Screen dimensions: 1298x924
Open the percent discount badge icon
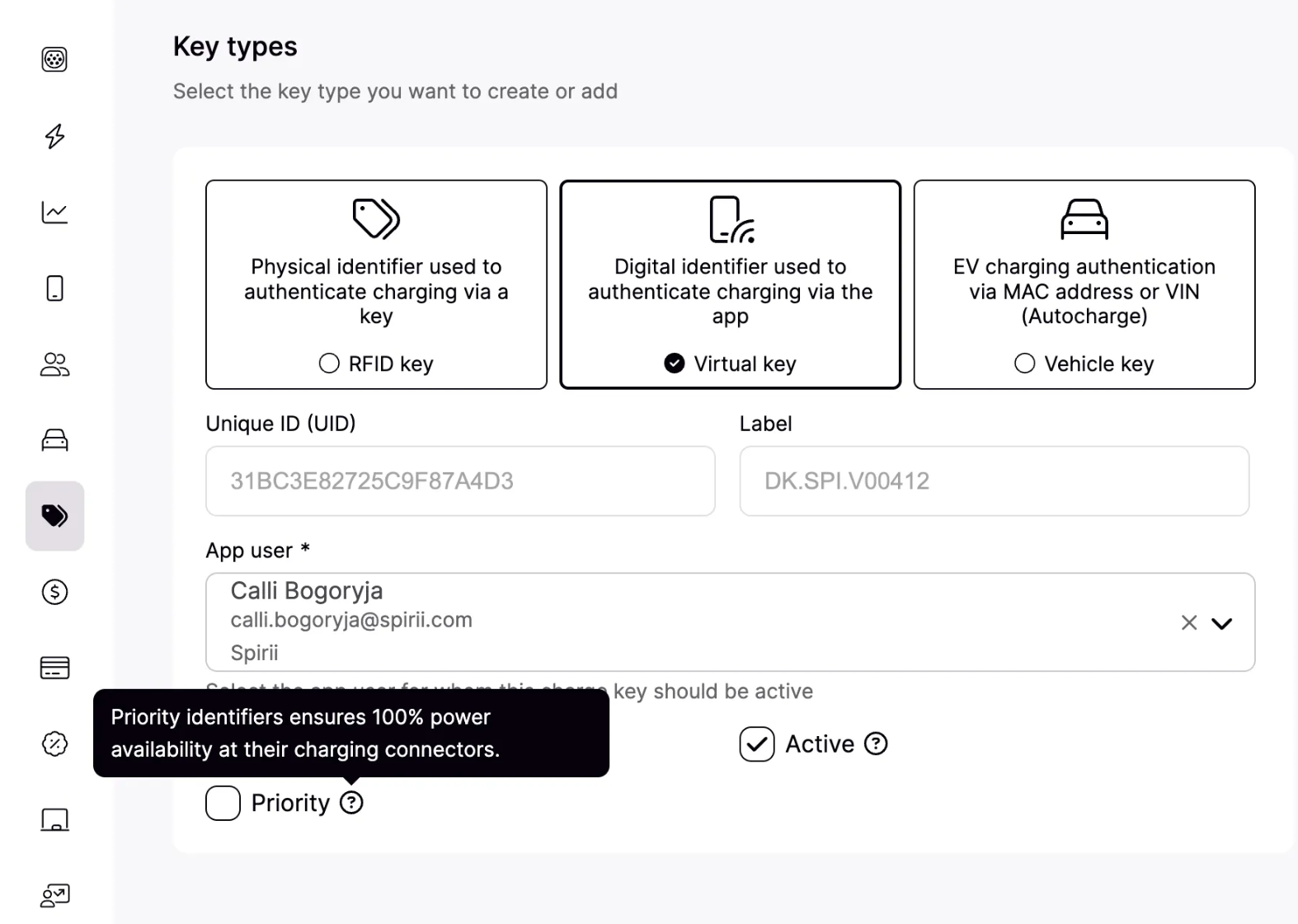coord(54,743)
